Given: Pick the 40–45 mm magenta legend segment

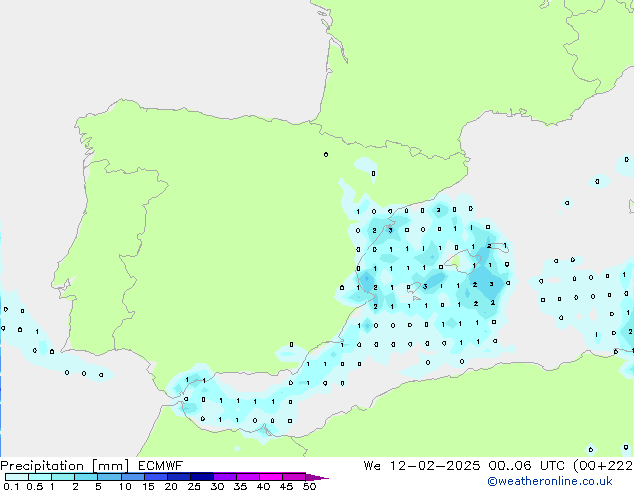Looking at the screenshot, I should (271, 477).
